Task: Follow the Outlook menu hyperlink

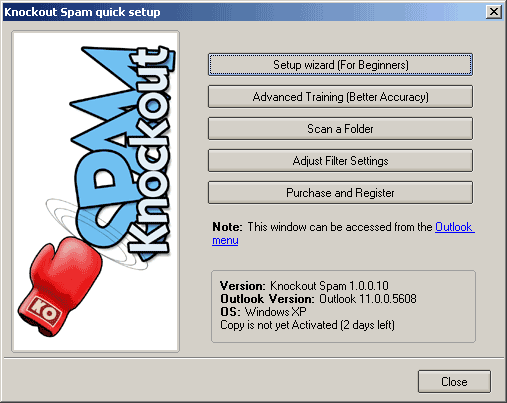Action: point(343,233)
